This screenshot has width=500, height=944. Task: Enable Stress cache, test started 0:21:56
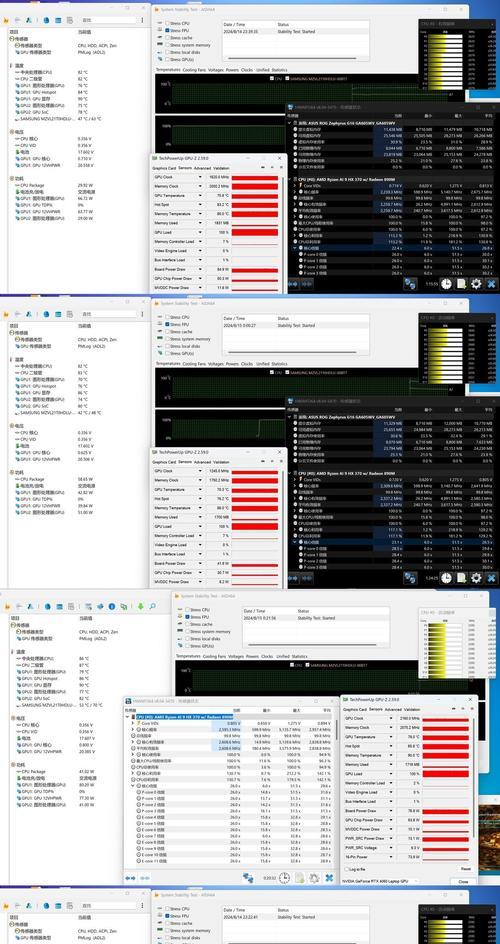pos(187,624)
